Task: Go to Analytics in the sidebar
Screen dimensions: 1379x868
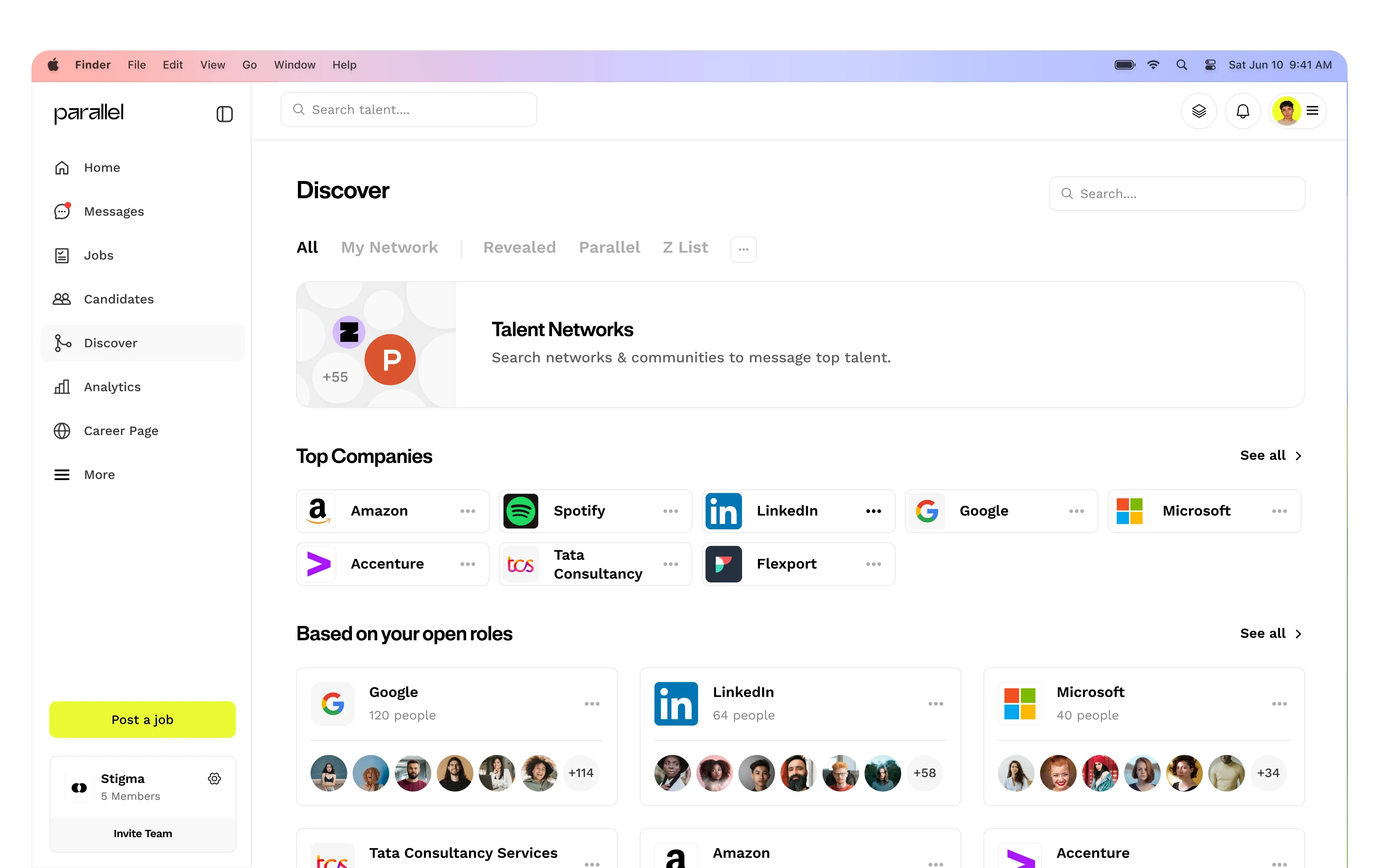Action: [112, 387]
